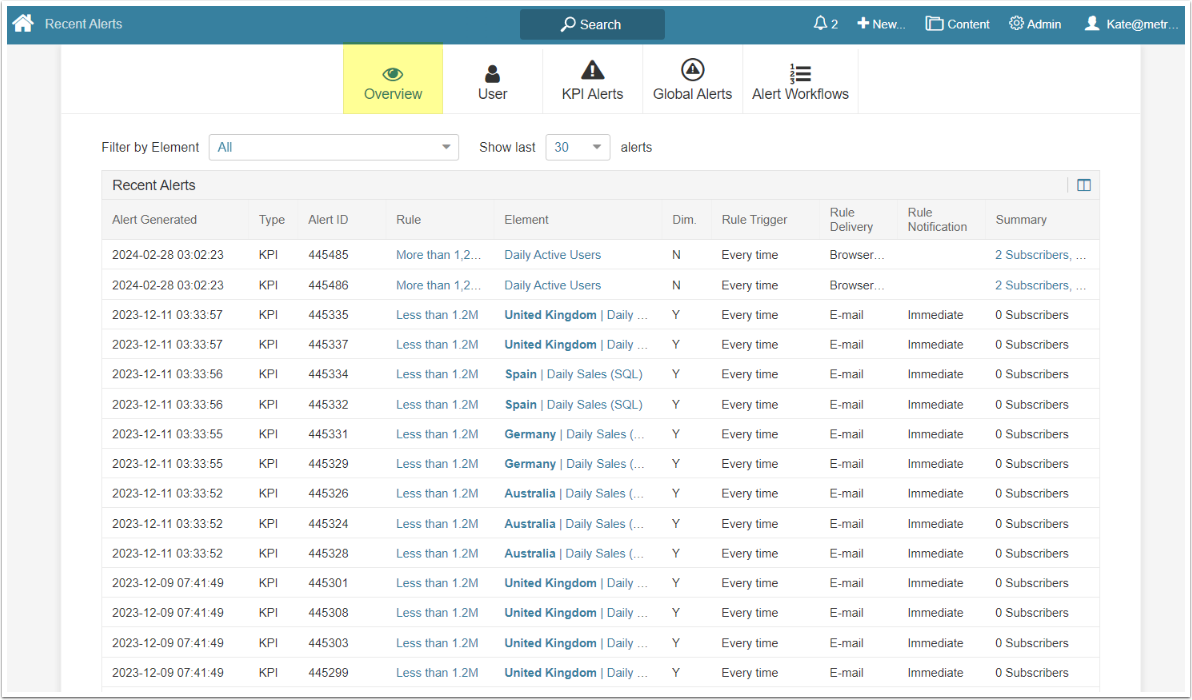Screen dimensions: 1192x700
Task: Open 2 Subscribers summary link for alert 445486
Action: (x=1040, y=285)
